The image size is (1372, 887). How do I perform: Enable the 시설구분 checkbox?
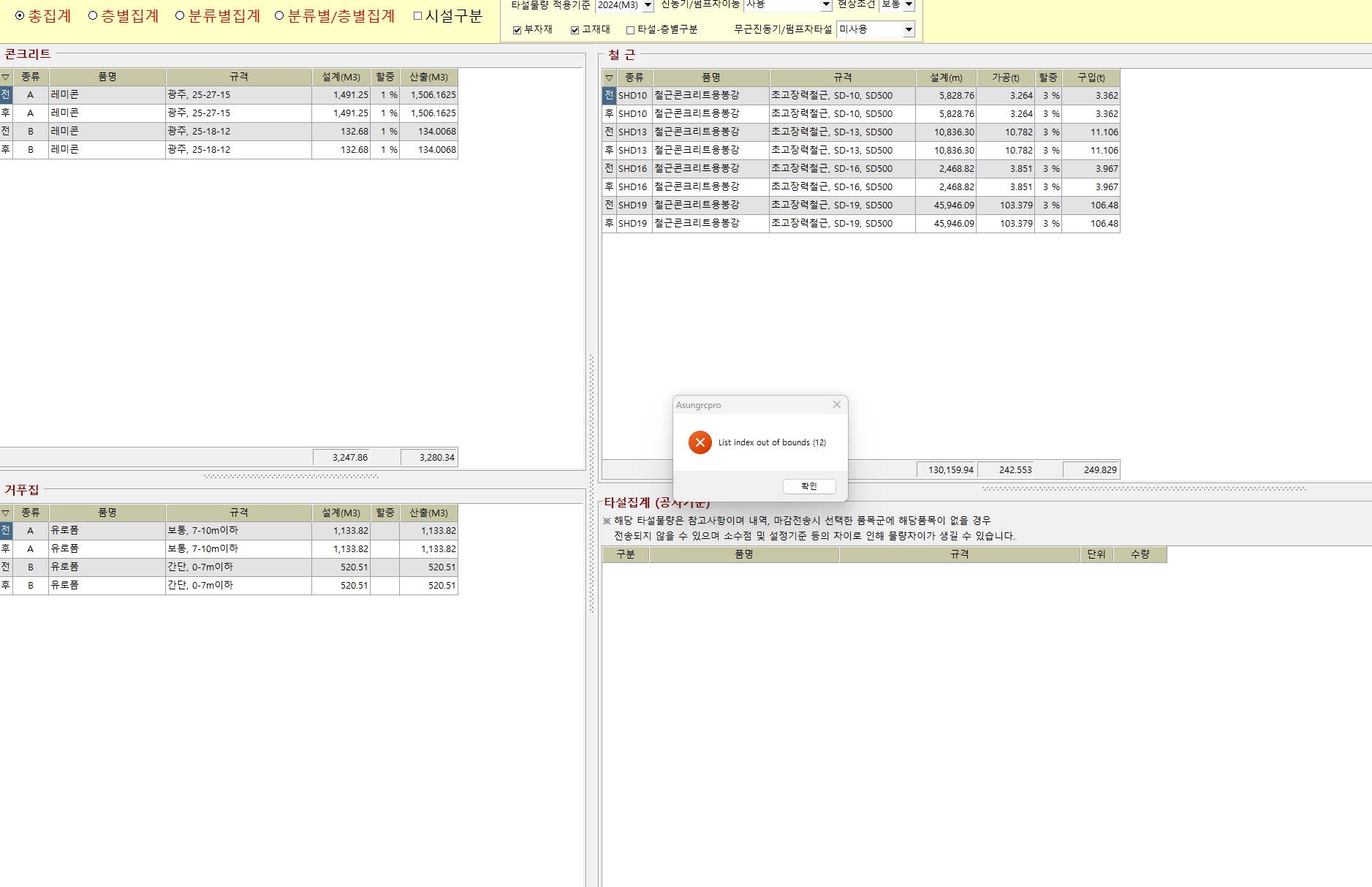click(x=418, y=16)
